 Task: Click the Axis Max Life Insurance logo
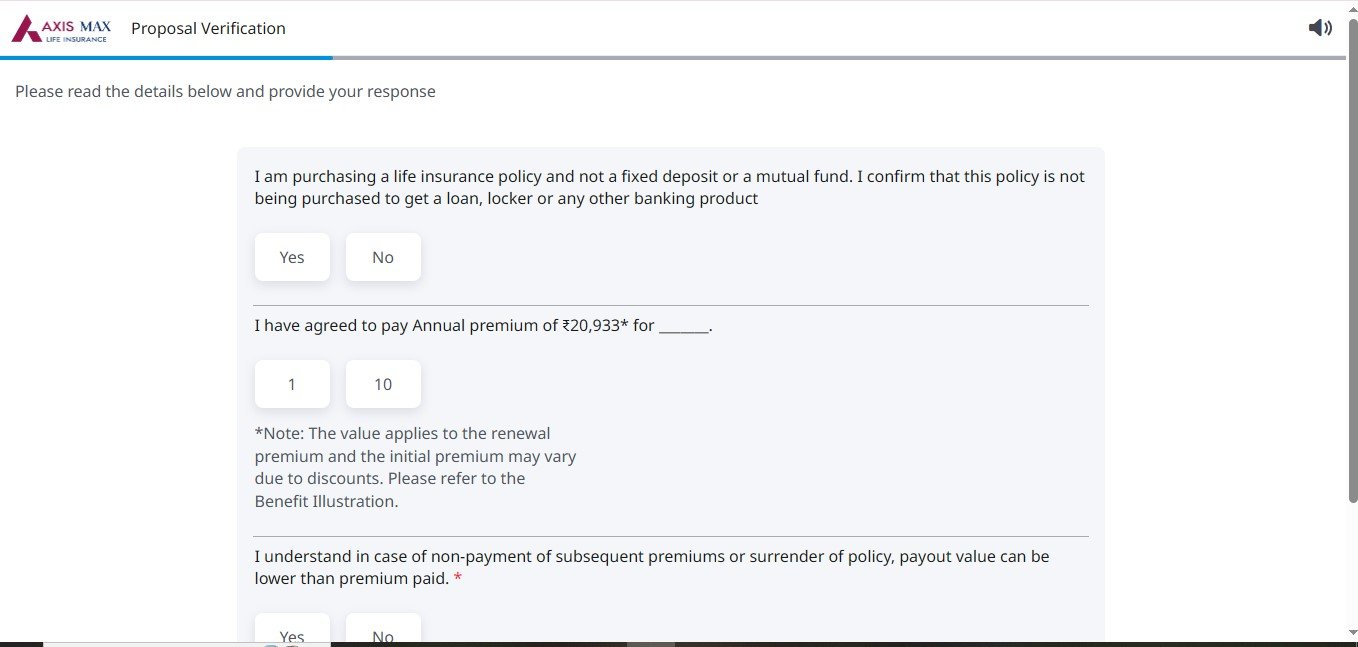pyautogui.click(x=61, y=29)
